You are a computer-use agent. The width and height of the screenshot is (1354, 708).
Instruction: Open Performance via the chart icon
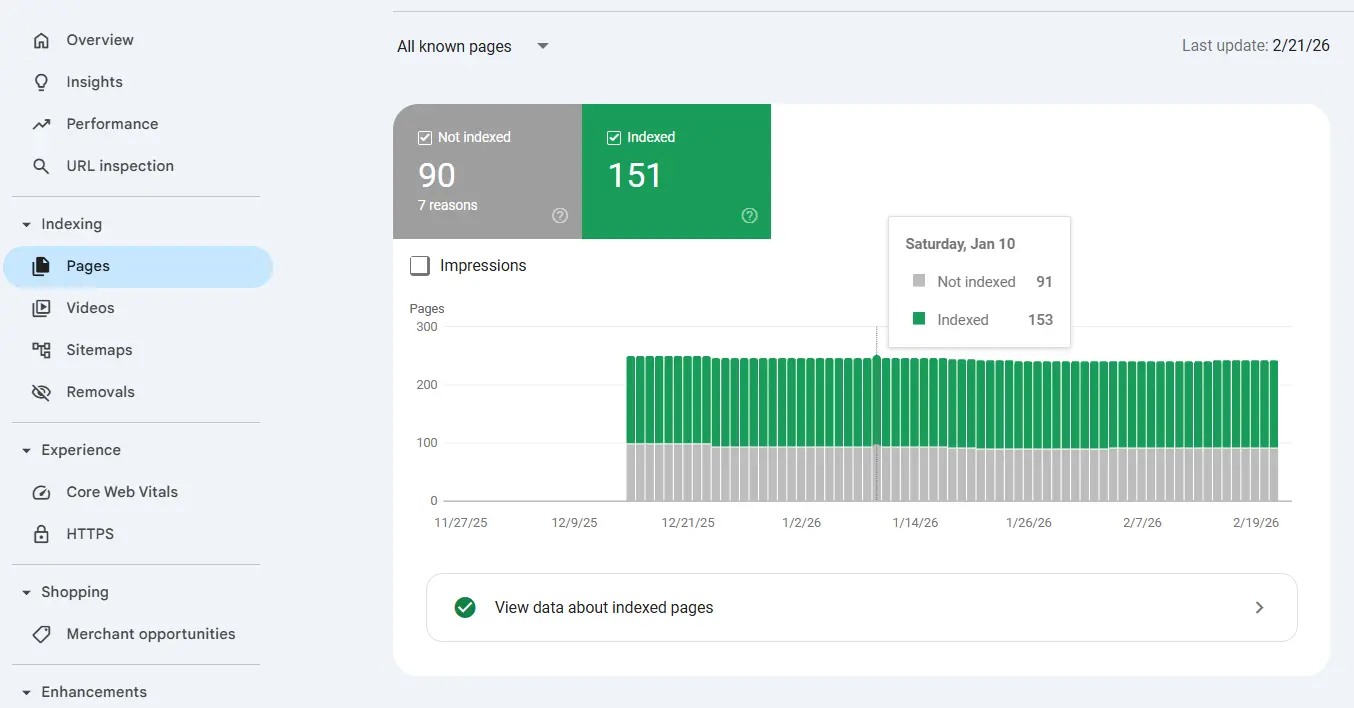(x=40, y=123)
